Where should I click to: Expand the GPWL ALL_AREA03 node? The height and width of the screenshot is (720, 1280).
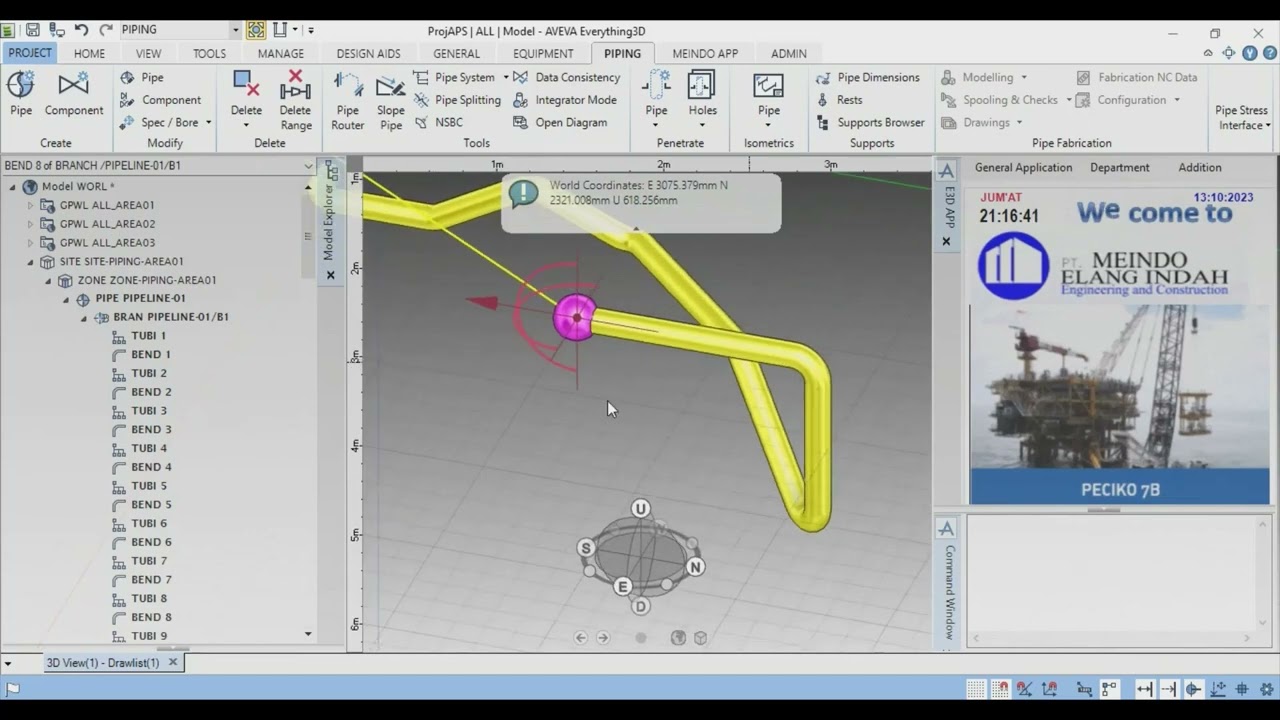coord(30,243)
